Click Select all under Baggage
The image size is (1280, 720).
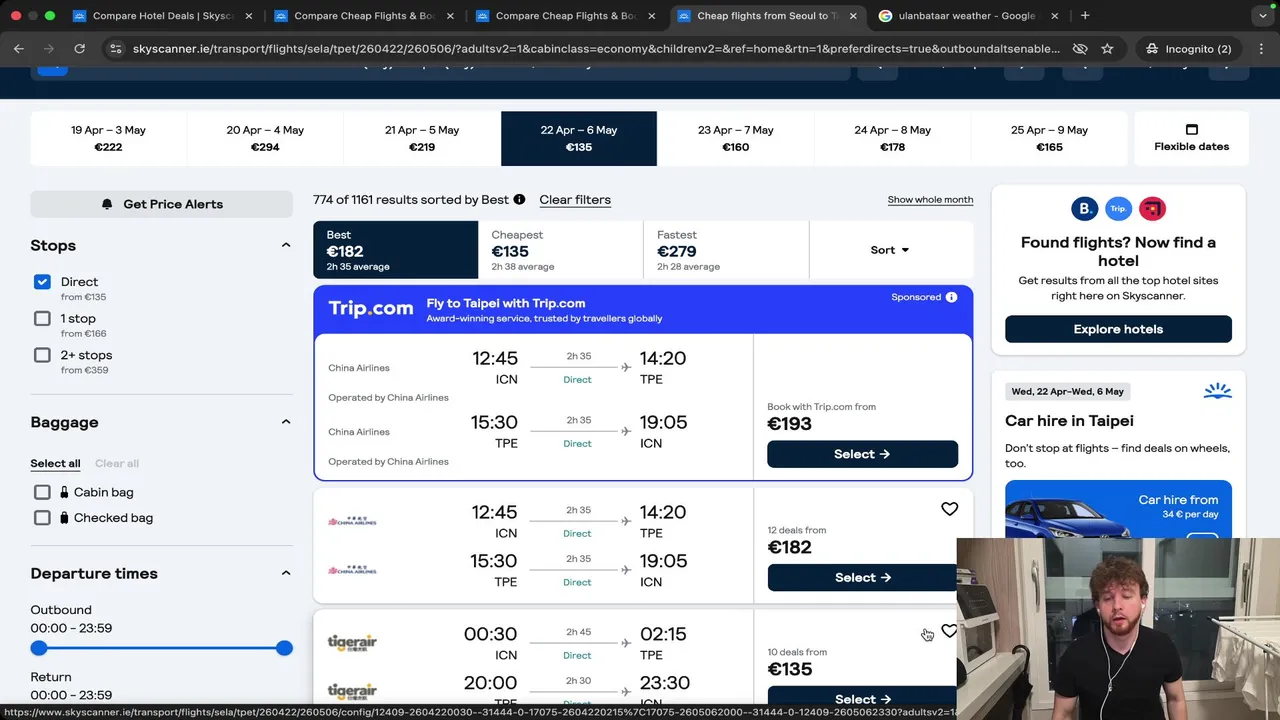55,463
